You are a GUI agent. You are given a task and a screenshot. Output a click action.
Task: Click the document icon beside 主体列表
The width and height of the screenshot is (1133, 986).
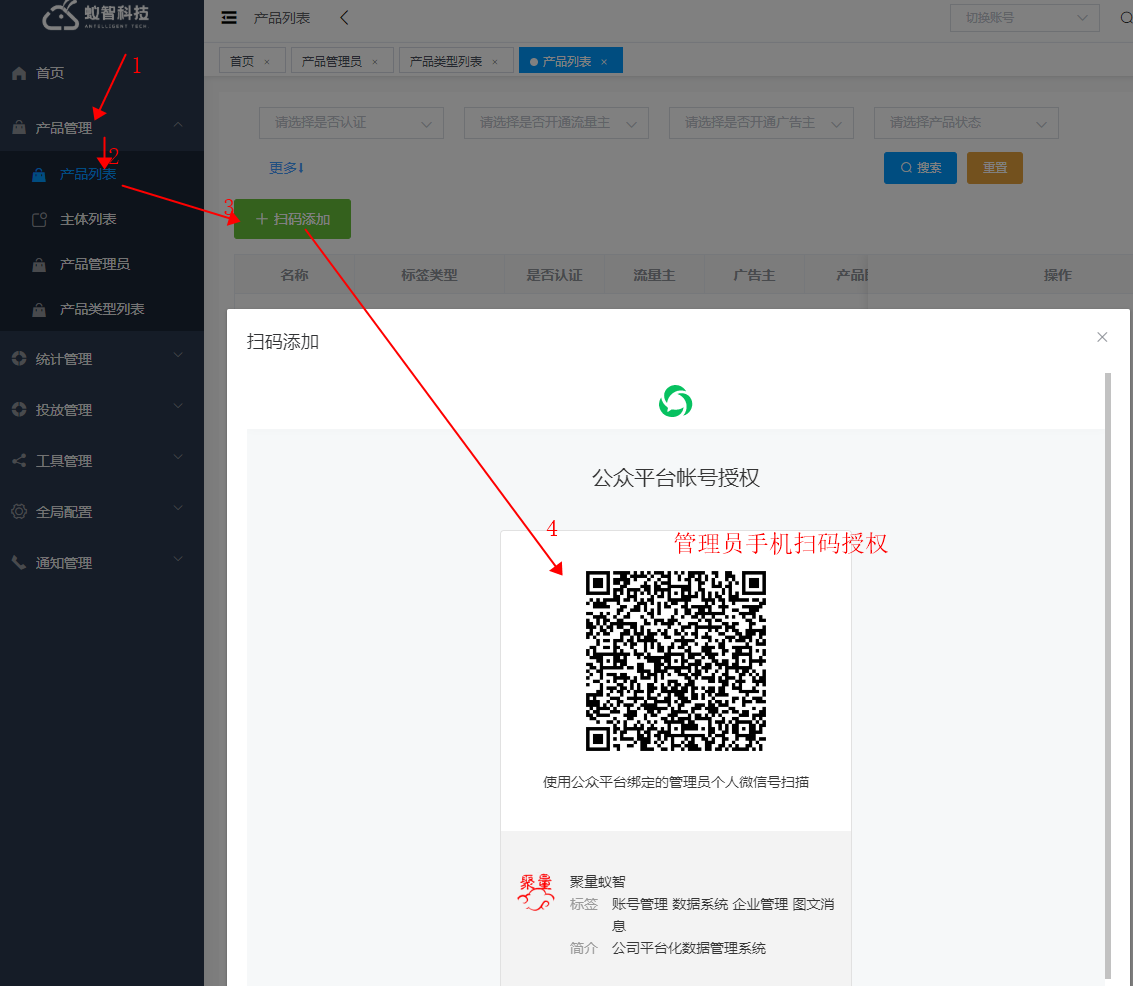pos(40,220)
